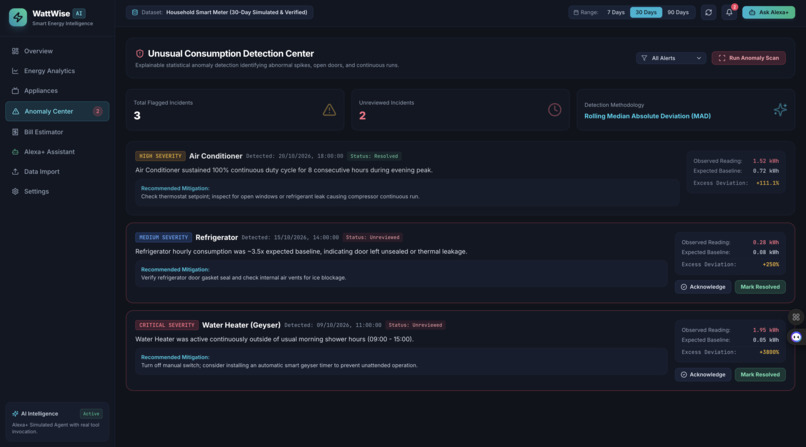Click the Energy Analytics chart icon
This screenshot has width=806, height=447.
coord(15,71)
